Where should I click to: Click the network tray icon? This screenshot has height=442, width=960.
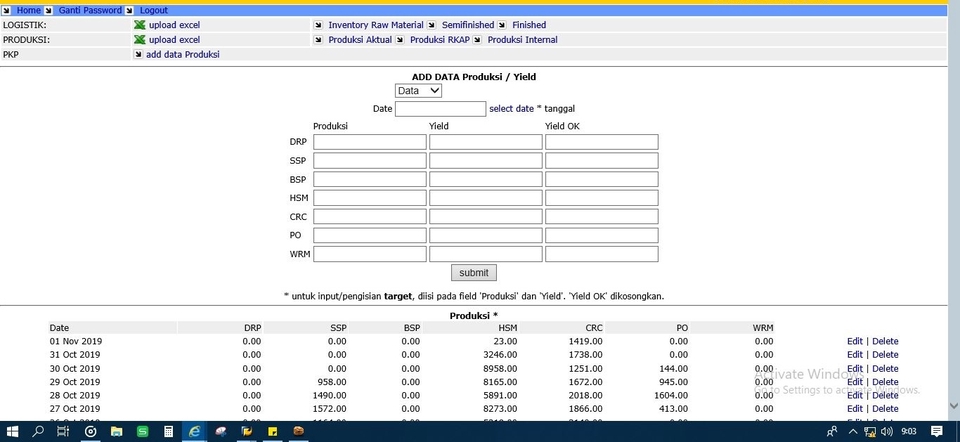[x=869, y=432]
